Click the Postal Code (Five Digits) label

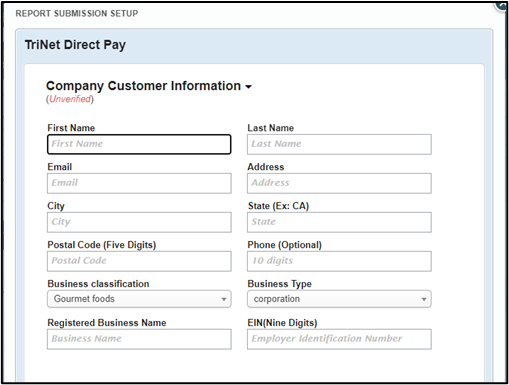point(102,245)
